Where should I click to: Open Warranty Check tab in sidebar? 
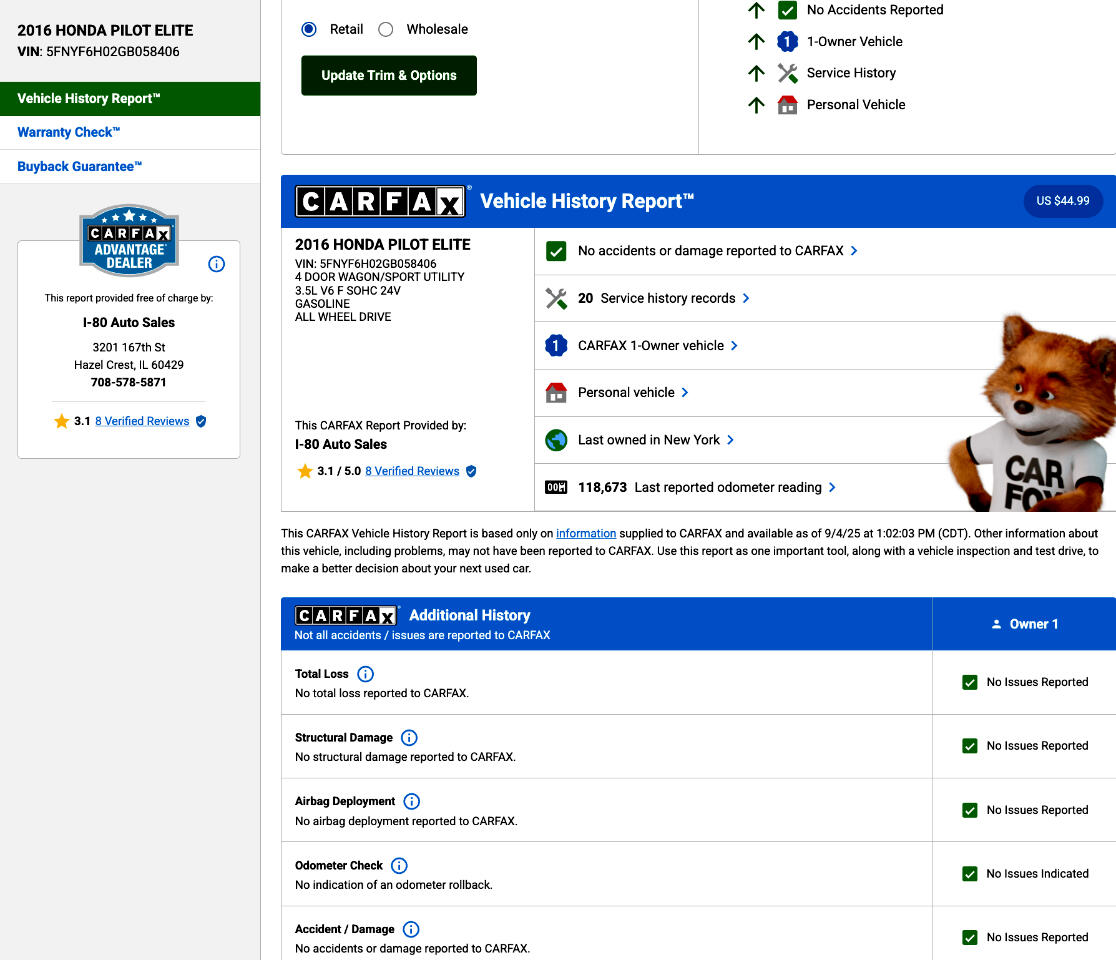point(69,132)
